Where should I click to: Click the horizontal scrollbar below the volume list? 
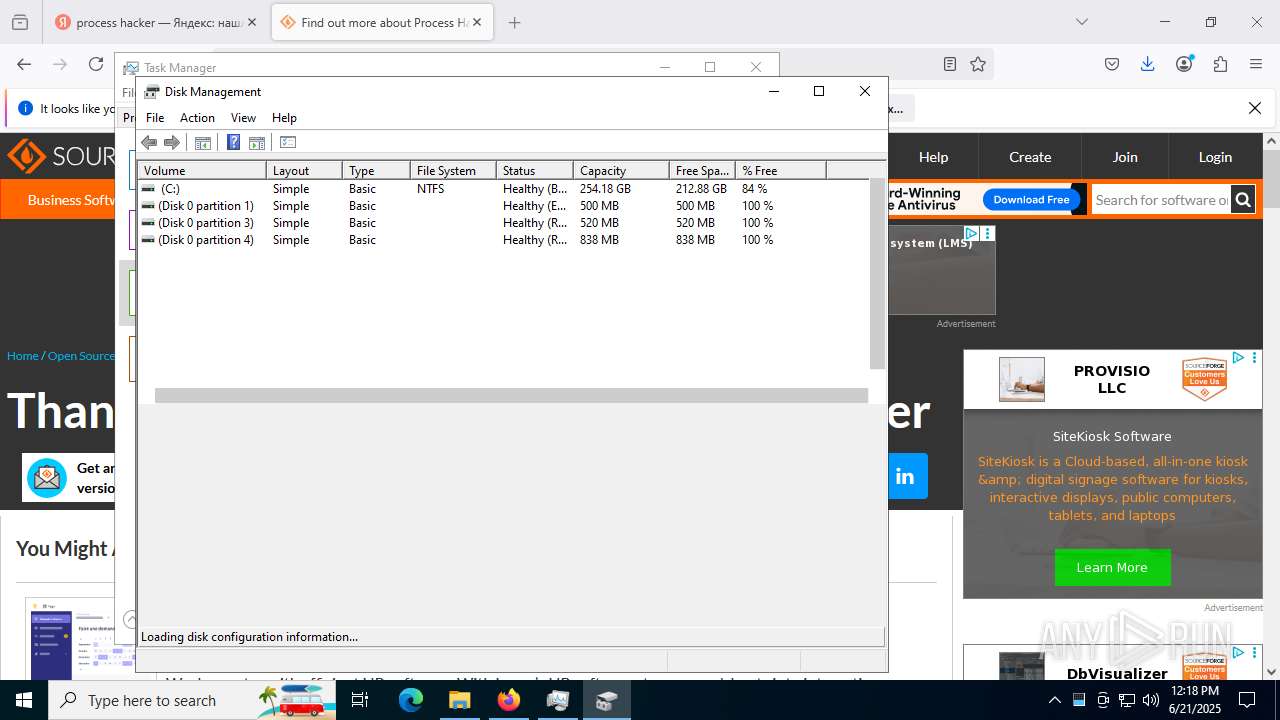point(511,396)
